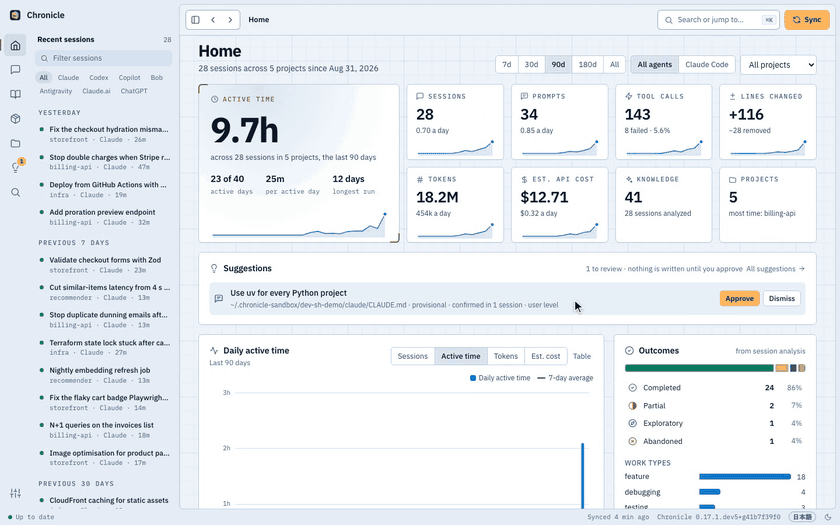Switch to Claude Code agent filter
840x525 pixels.
707,64
